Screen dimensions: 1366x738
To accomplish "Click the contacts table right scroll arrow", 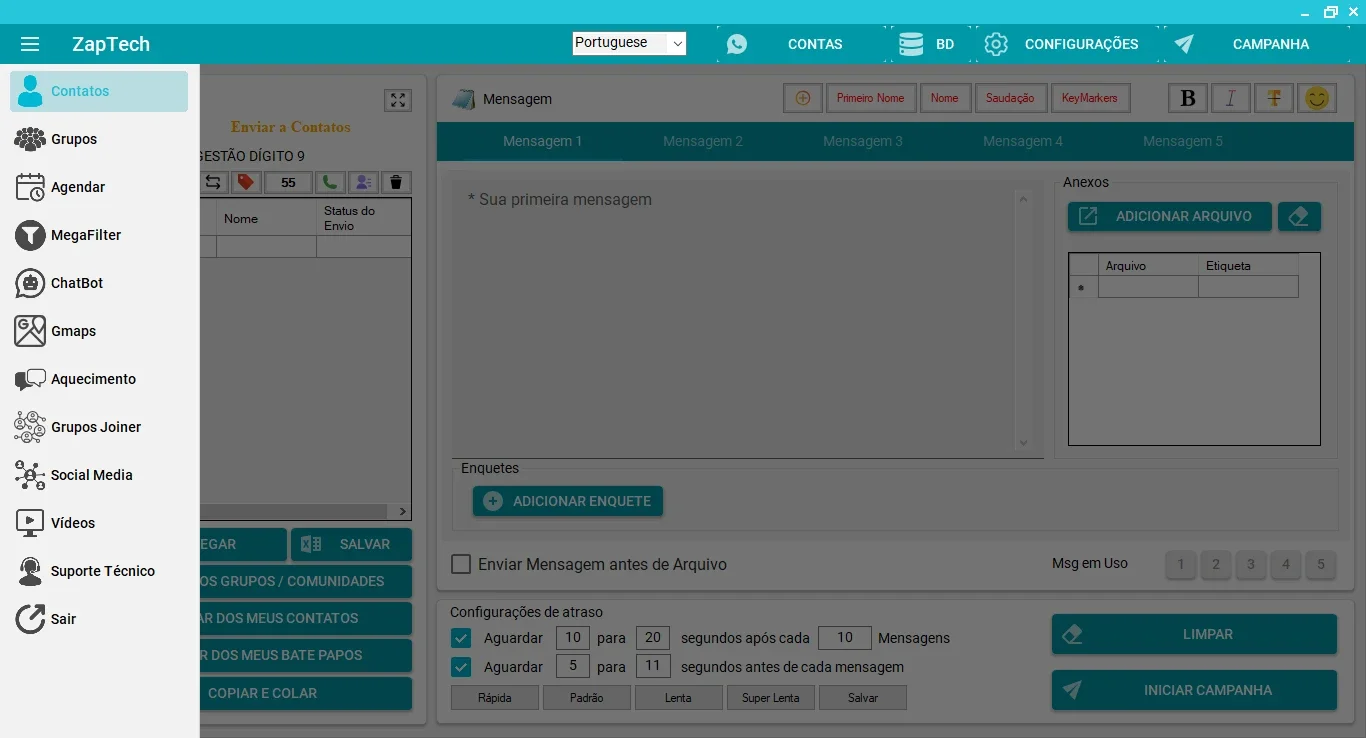I will [403, 511].
